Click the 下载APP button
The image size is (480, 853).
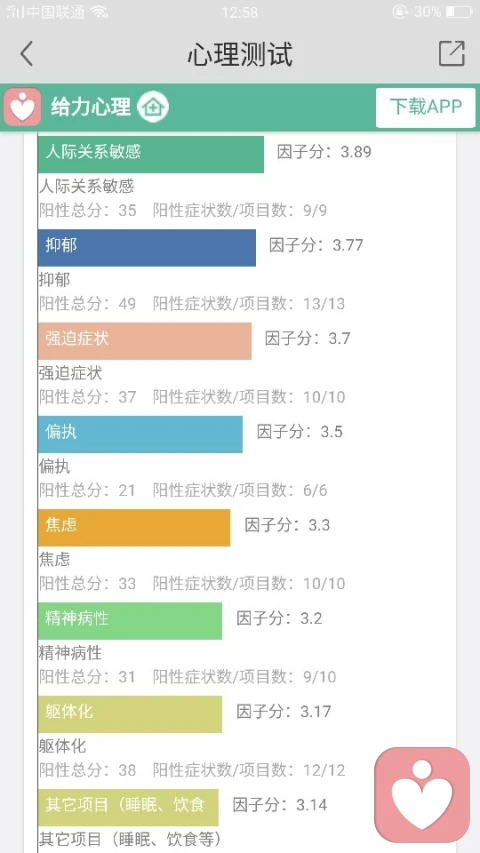[x=426, y=107]
